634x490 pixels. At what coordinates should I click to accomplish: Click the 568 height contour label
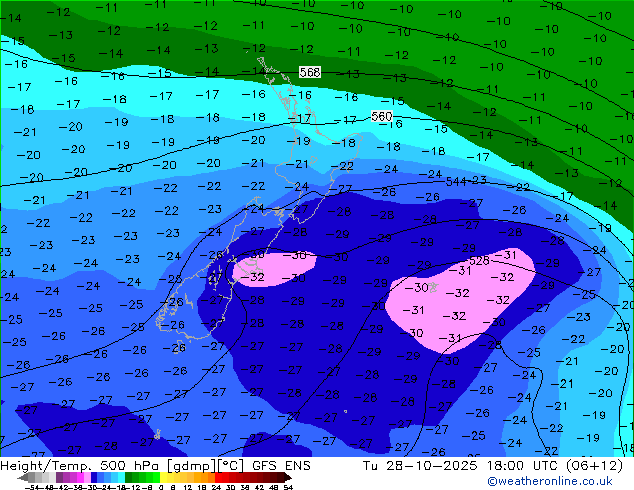(x=310, y=72)
